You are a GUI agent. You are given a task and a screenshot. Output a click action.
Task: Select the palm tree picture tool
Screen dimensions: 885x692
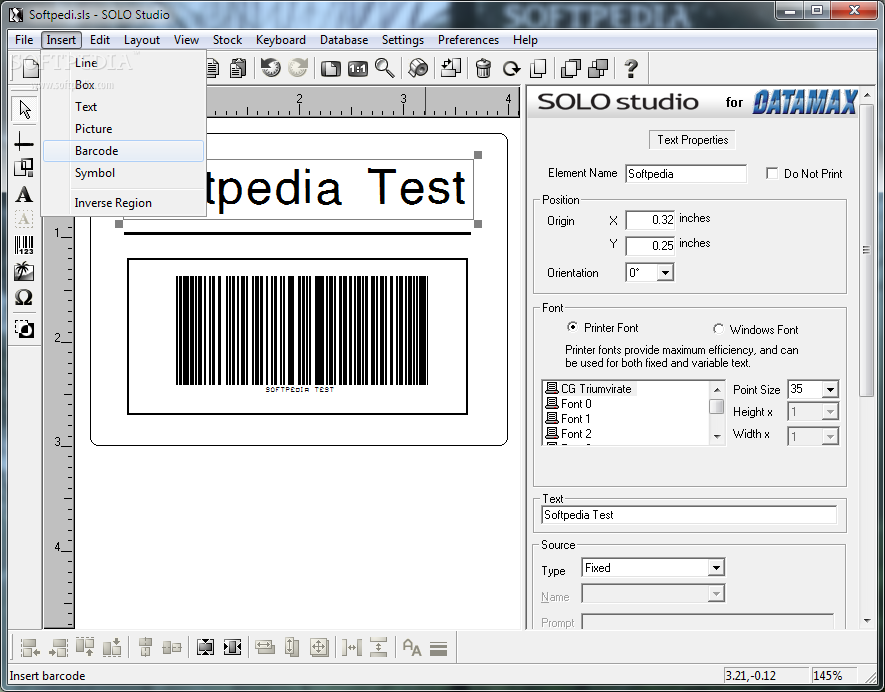click(24, 271)
